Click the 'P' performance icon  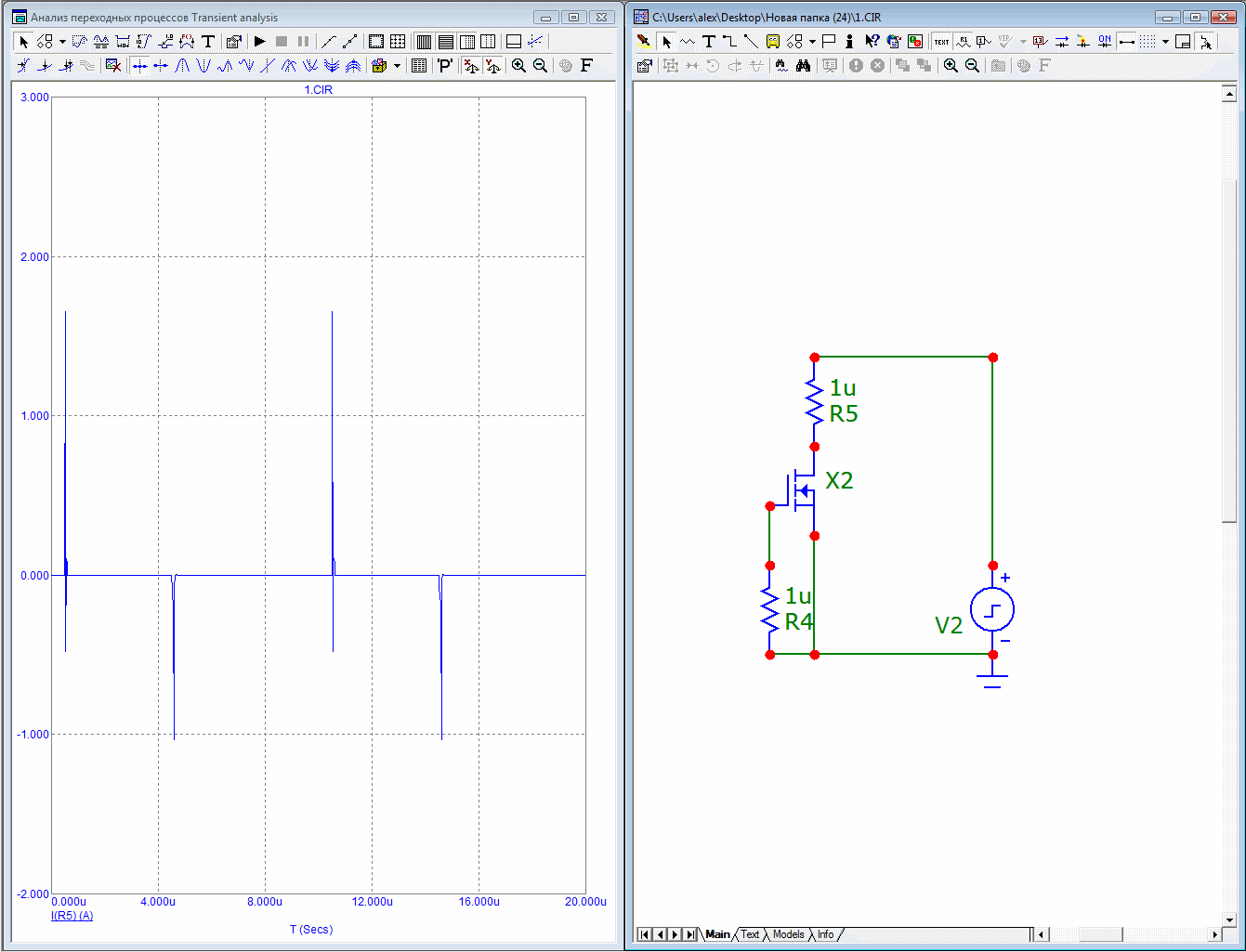click(x=445, y=66)
